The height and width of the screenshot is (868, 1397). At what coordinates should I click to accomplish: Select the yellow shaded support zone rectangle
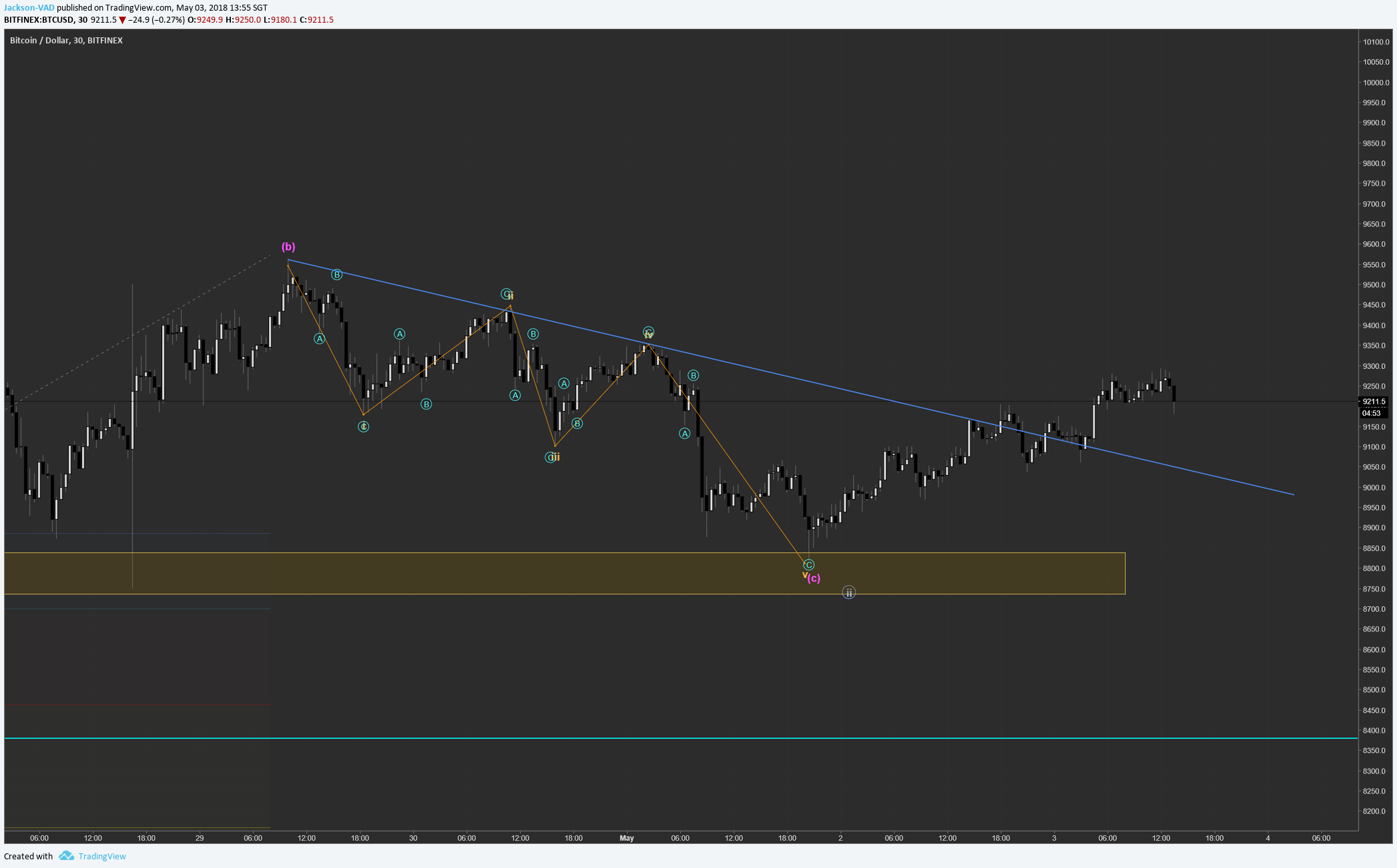[565, 574]
